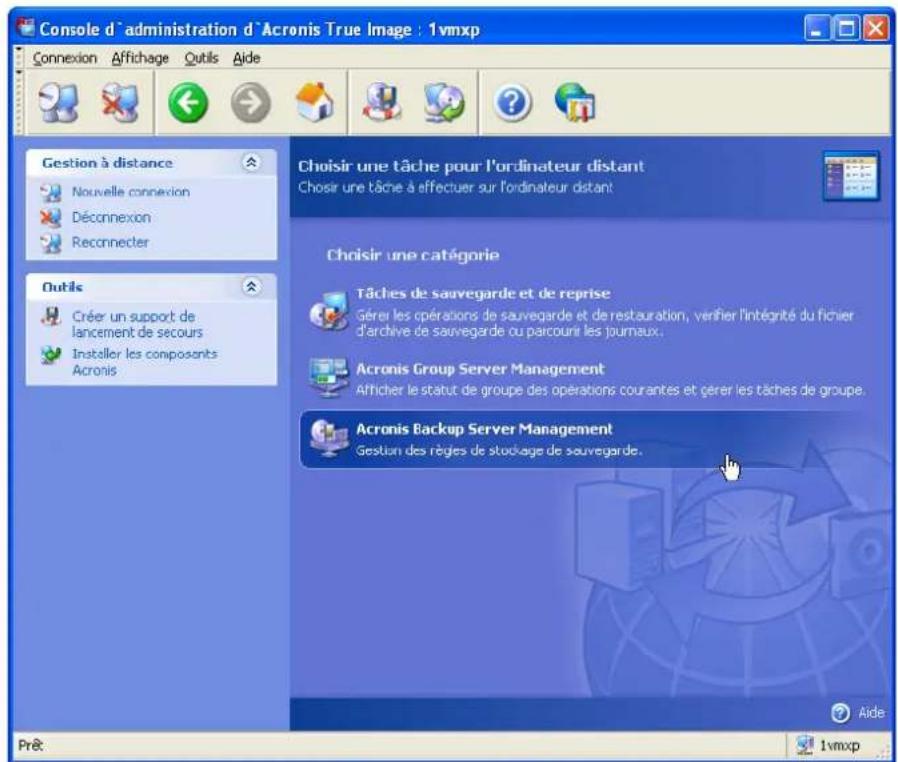Open the Outils menu
The width and height of the screenshot is (898, 762).
click(201, 58)
